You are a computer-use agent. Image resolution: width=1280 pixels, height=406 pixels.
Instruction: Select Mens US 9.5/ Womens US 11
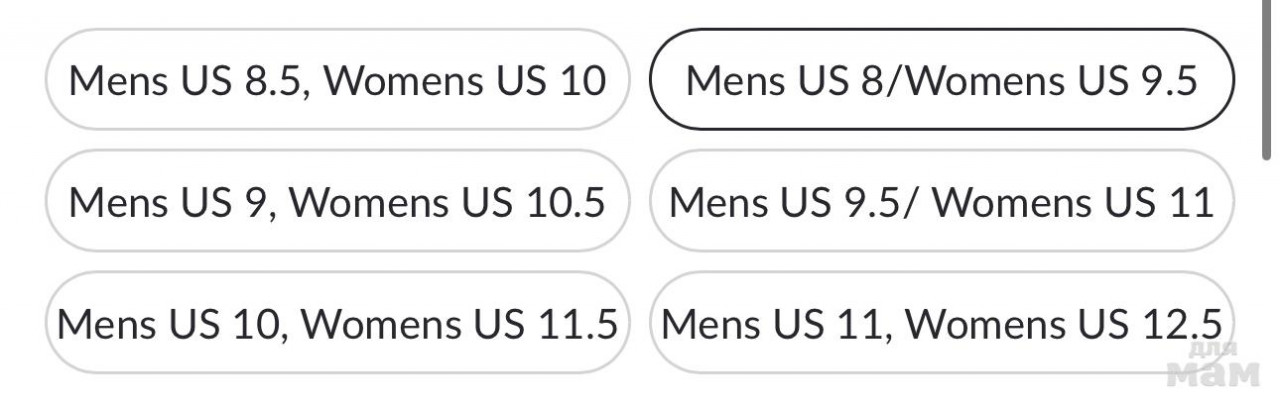[x=942, y=202]
